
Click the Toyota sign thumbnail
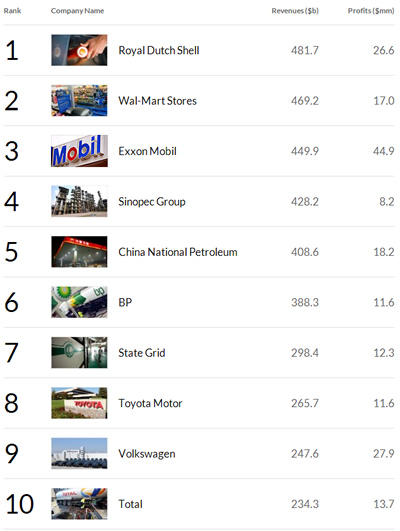(79, 403)
